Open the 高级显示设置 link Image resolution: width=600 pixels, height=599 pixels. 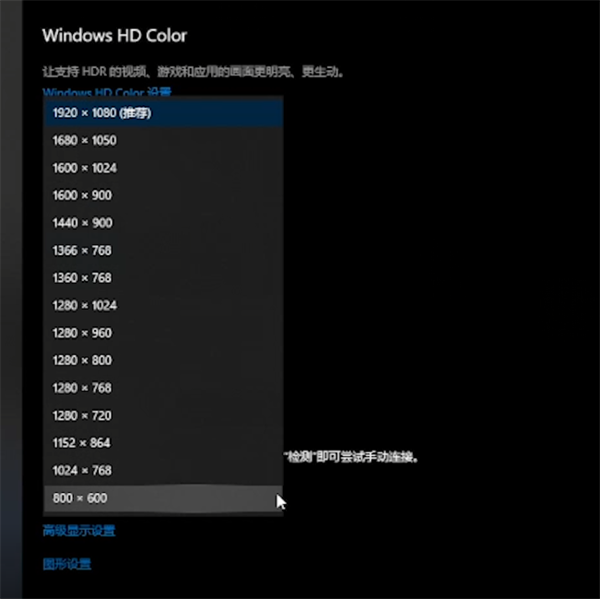coord(79,531)
